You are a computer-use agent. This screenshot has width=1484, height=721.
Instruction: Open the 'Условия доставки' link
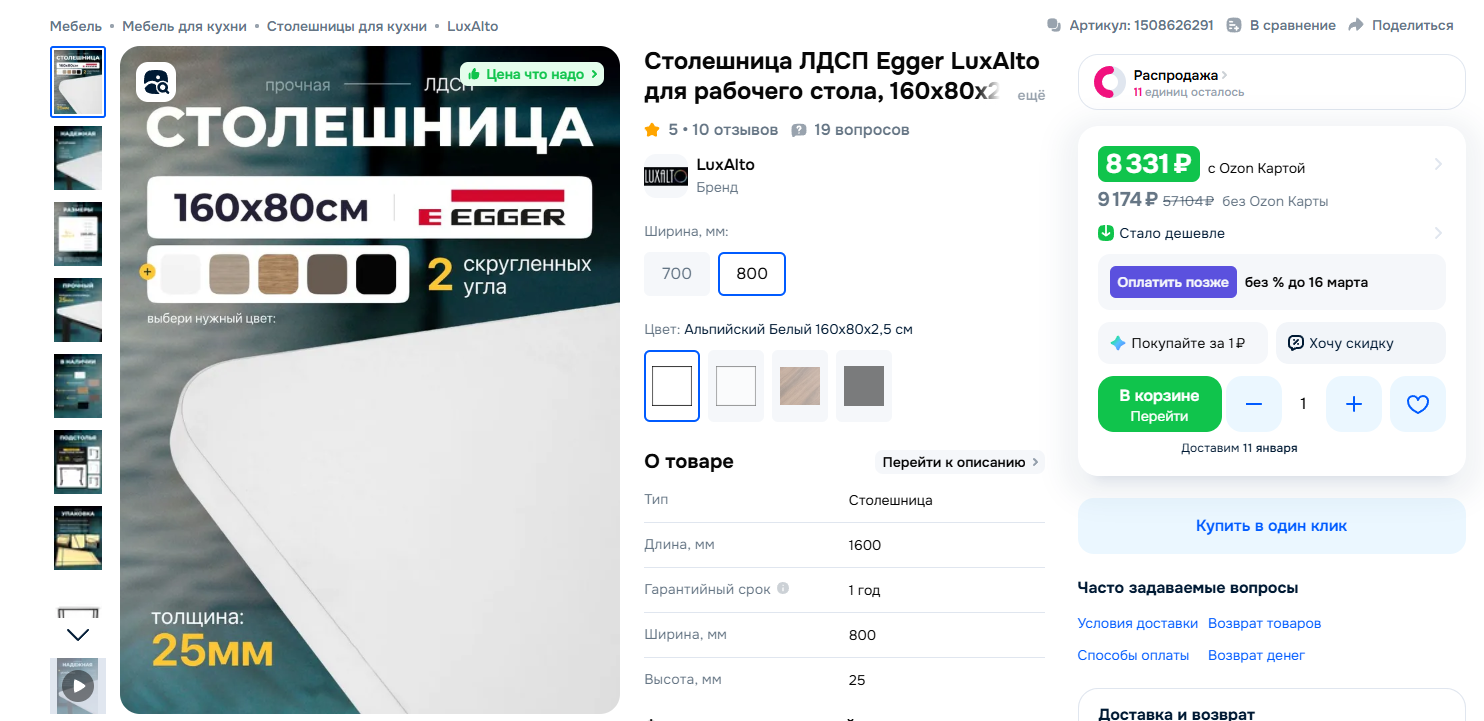click(1138, 623)
